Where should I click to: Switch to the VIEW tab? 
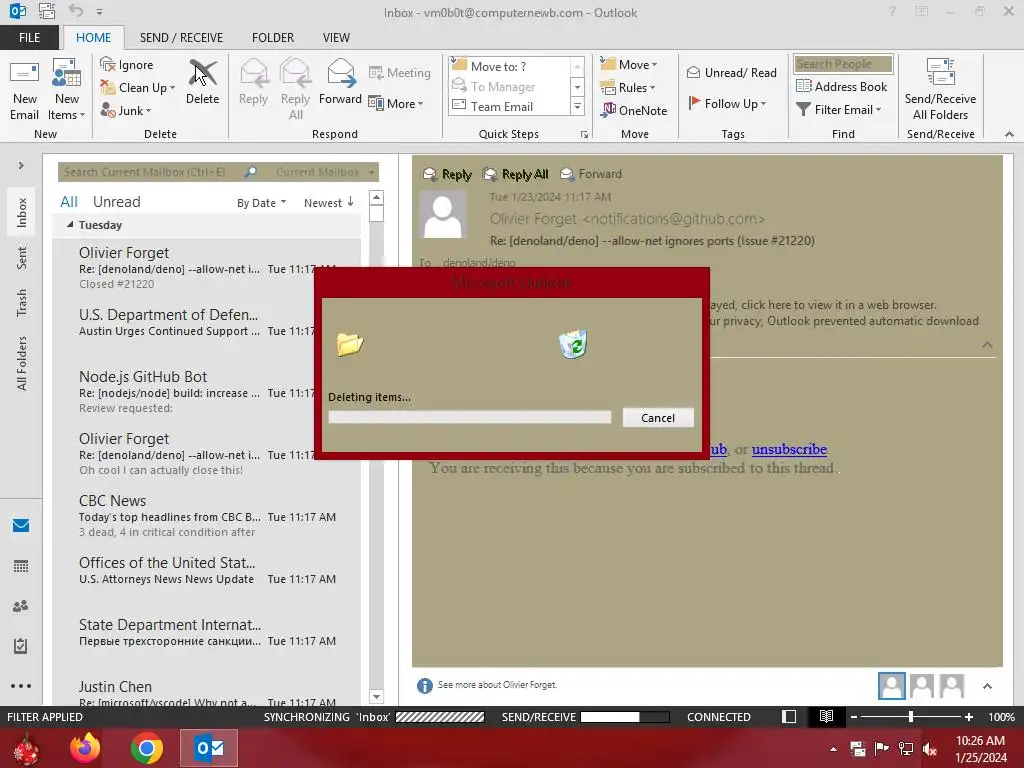pos(336,37)
